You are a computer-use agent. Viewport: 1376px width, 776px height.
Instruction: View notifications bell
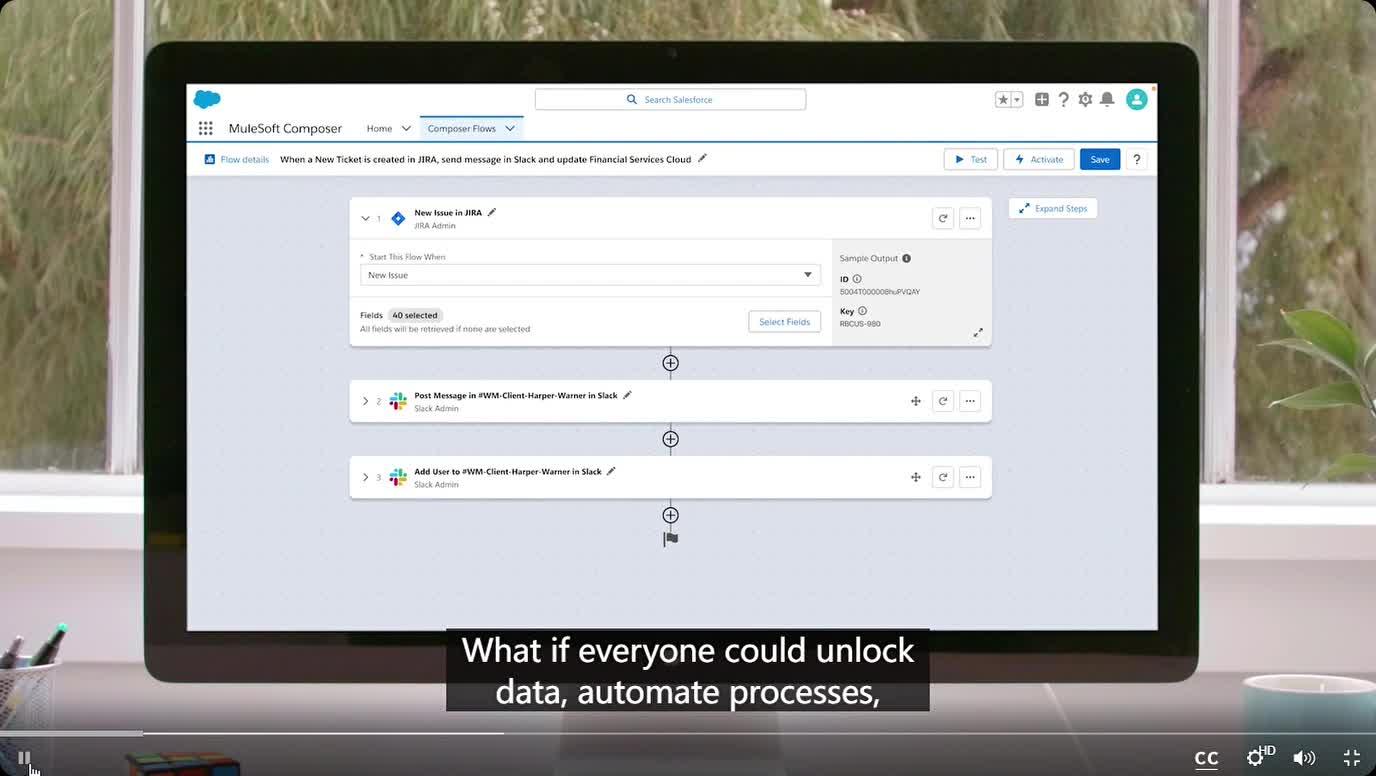pos(1107,100)
